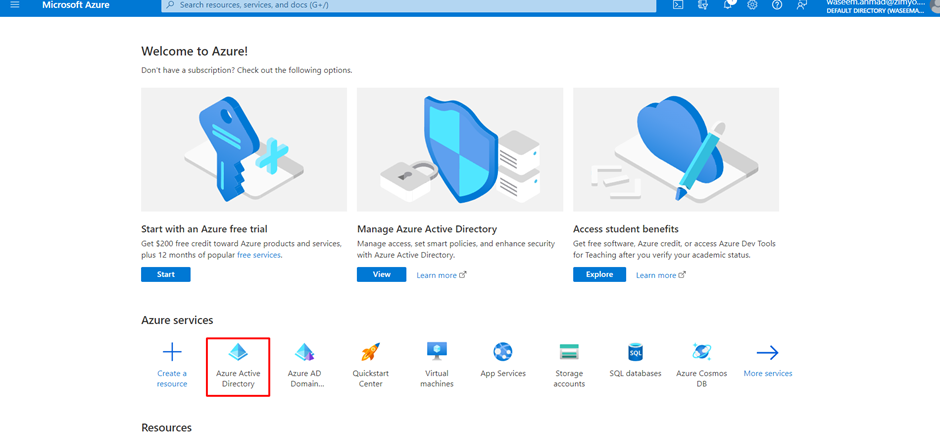Open SQL databases icon
This screenshot has height=432, width=940.
(x=635, y=352)
